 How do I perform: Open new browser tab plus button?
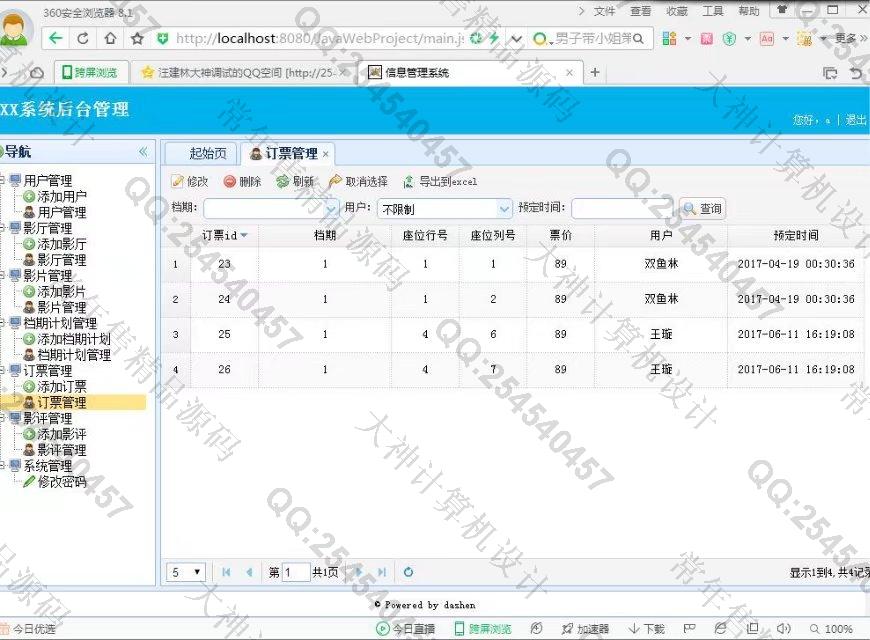pos(595,72)
